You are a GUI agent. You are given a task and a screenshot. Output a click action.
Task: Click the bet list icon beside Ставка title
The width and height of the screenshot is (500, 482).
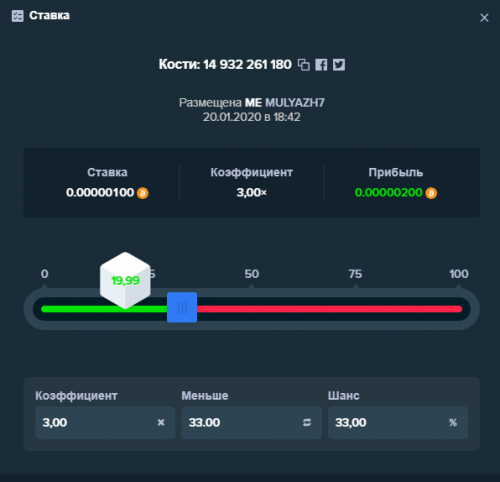[18, 16]
